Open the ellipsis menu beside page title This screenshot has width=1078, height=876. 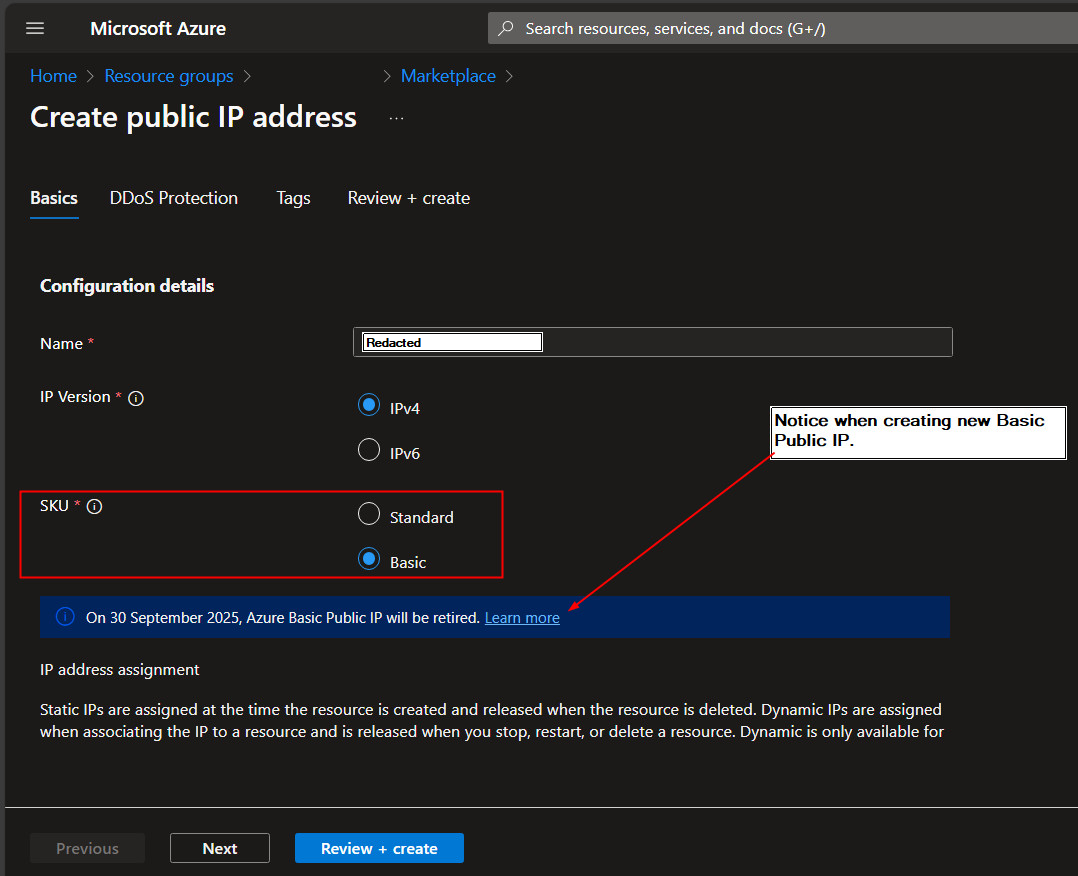click(x=397, y=118)
